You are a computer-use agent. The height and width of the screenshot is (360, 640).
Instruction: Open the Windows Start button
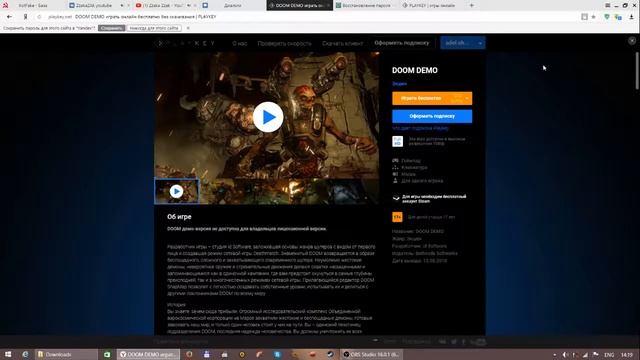[x=8, y=354]
